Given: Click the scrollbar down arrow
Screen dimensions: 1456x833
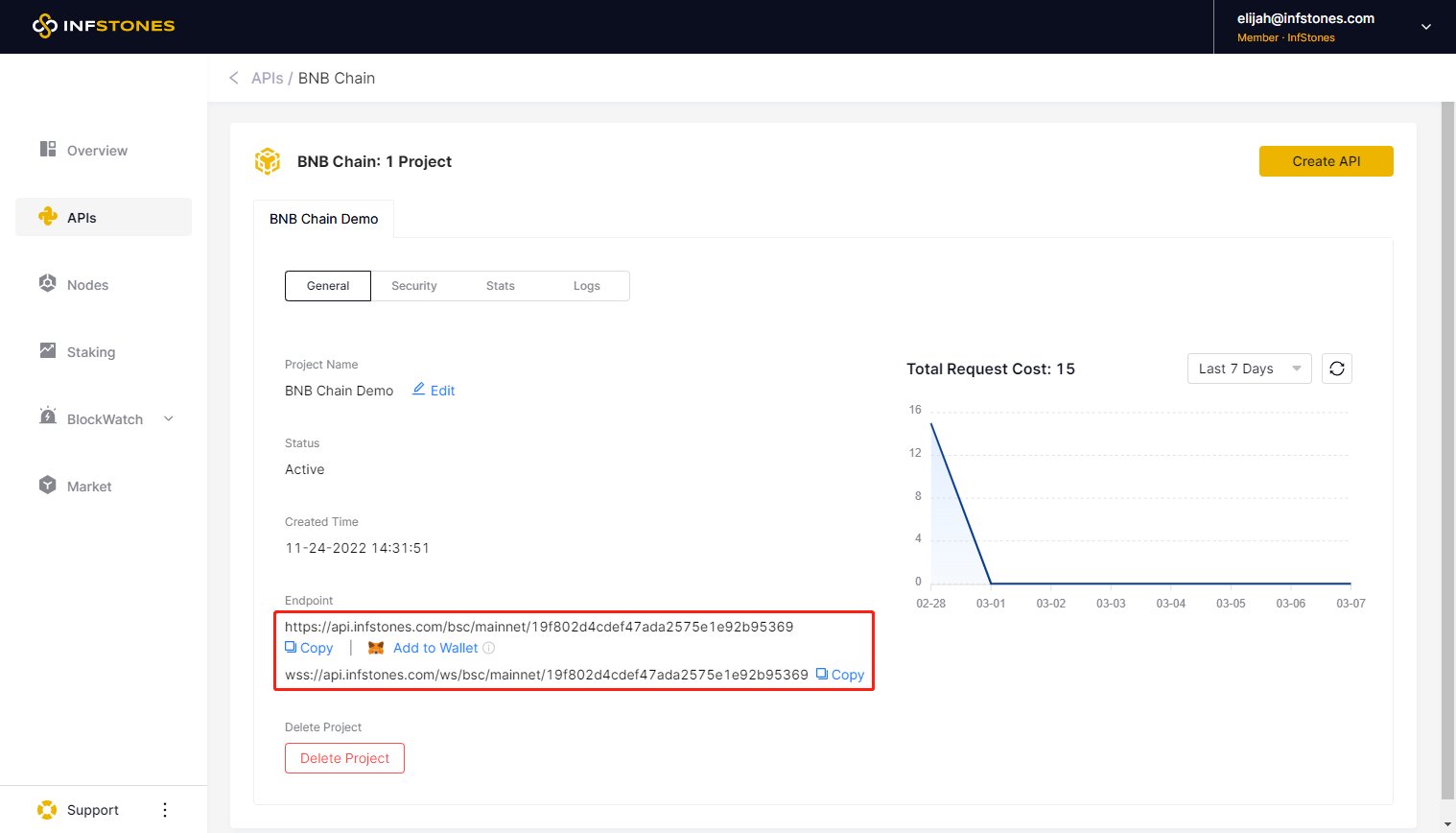Looking at the screenshot, I should [1448, 824].
